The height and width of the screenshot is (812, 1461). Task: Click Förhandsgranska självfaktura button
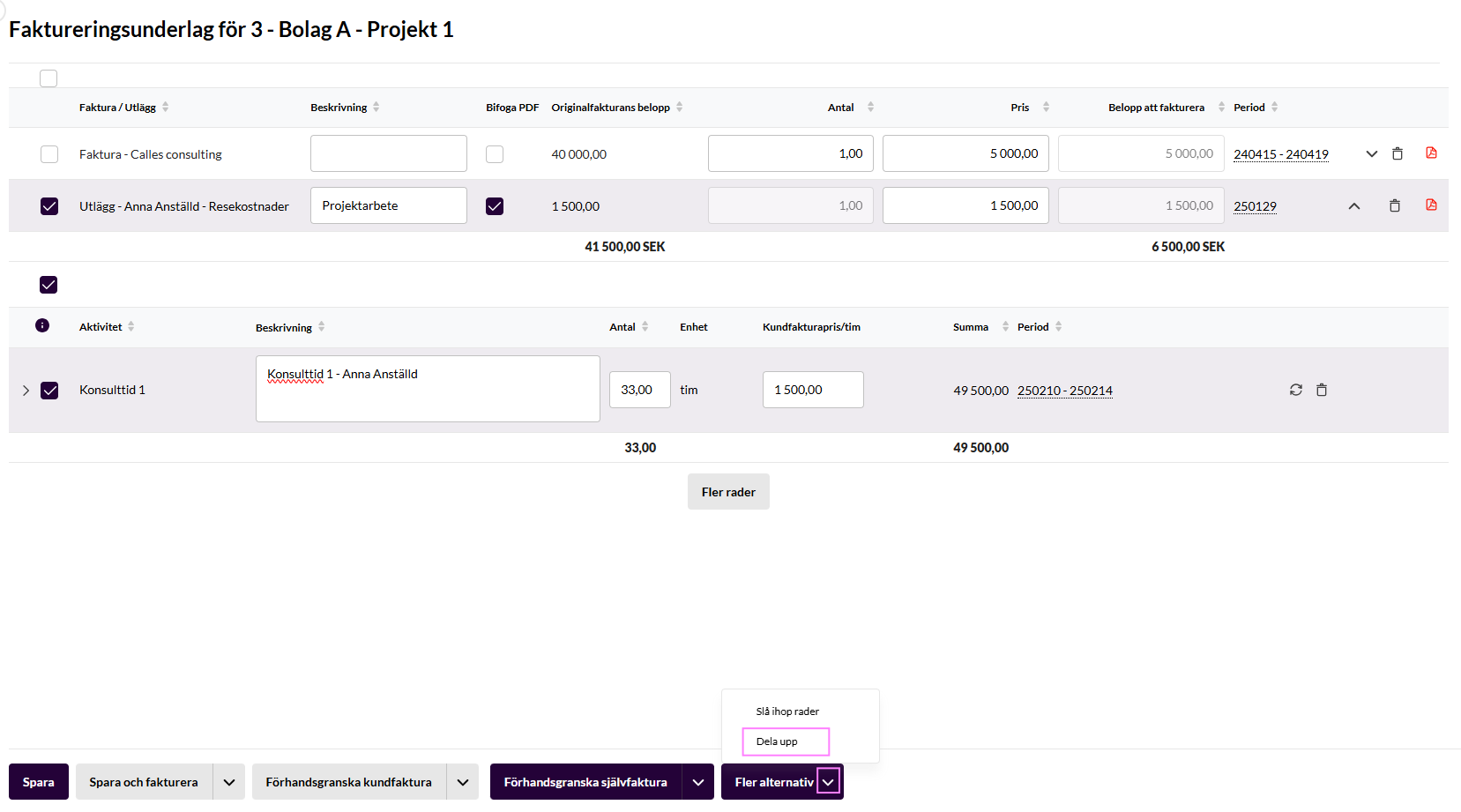tap(585, 782)
